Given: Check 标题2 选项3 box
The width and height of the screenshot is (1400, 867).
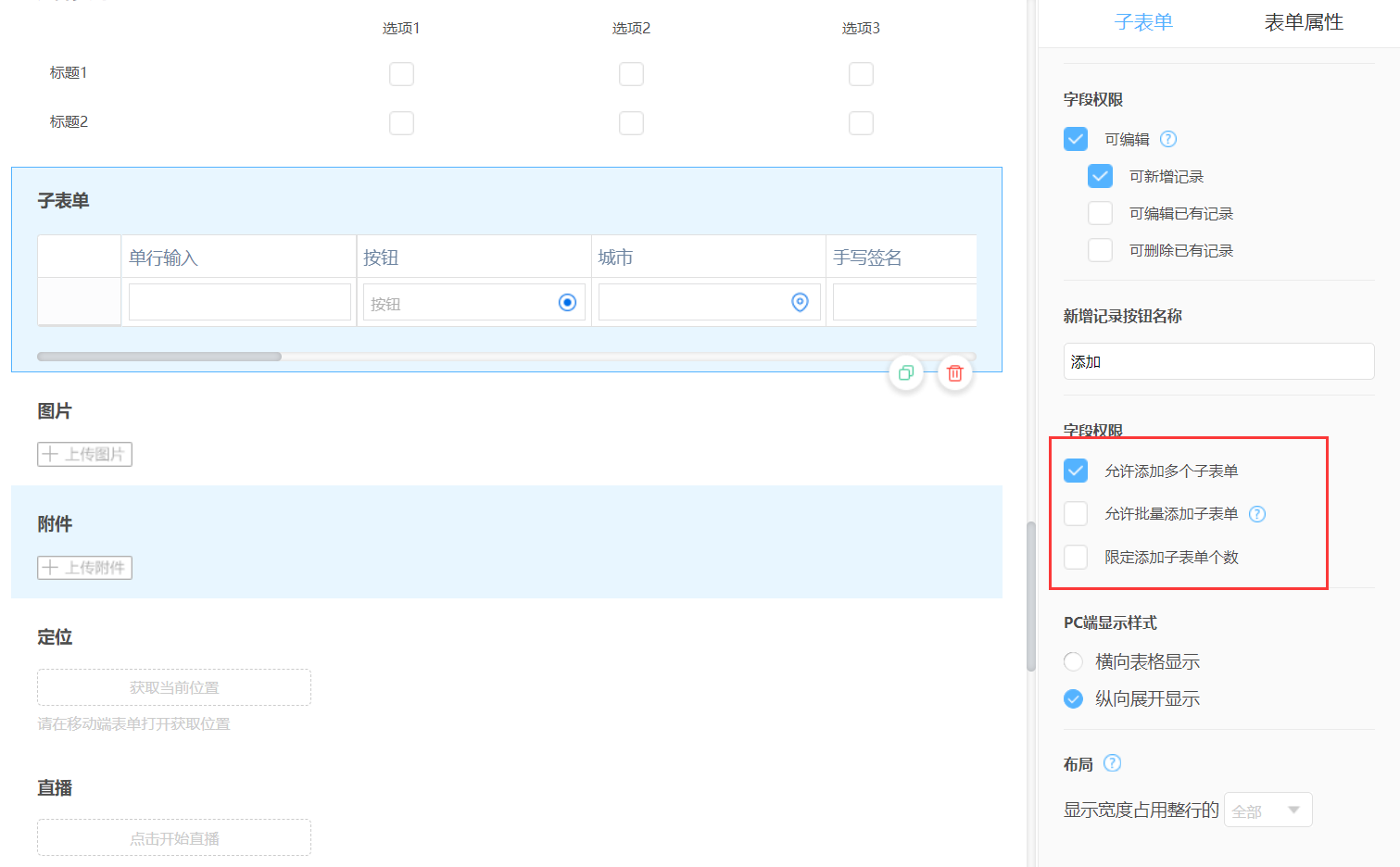Looking at the screenshot, I should pyautogui.click(x=861, y=123).
